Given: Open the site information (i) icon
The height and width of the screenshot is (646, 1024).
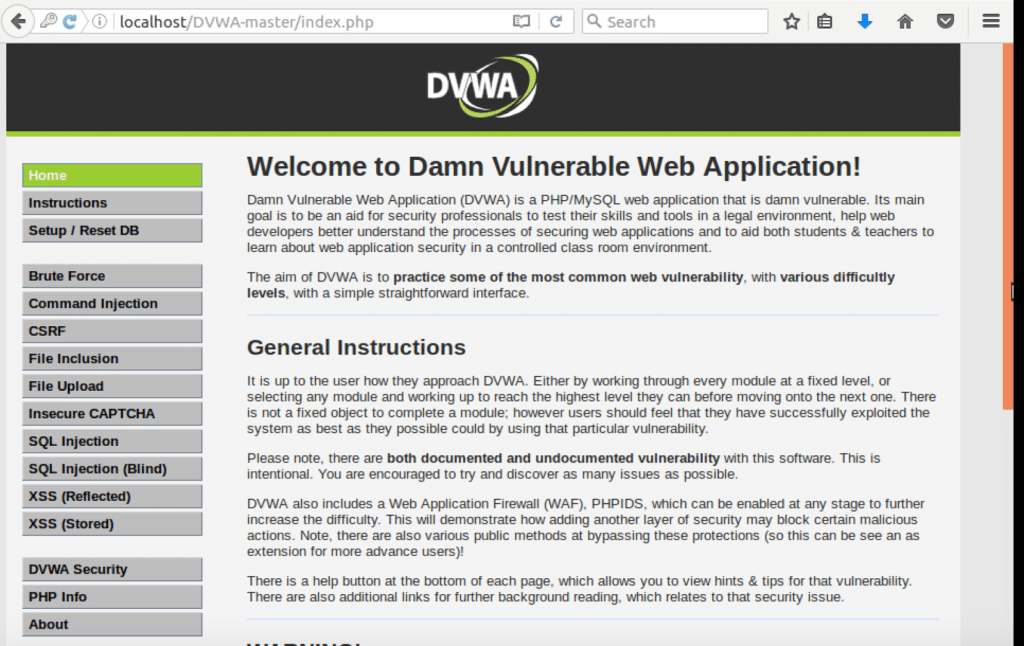Looking at the screenshot, I should tap(99, 22).
